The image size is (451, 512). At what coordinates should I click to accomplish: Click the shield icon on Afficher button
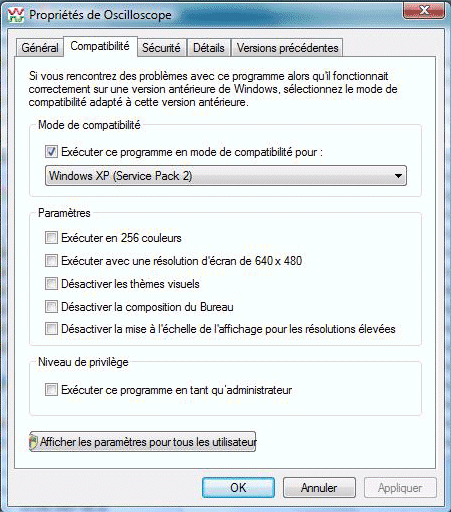[33, 442]
